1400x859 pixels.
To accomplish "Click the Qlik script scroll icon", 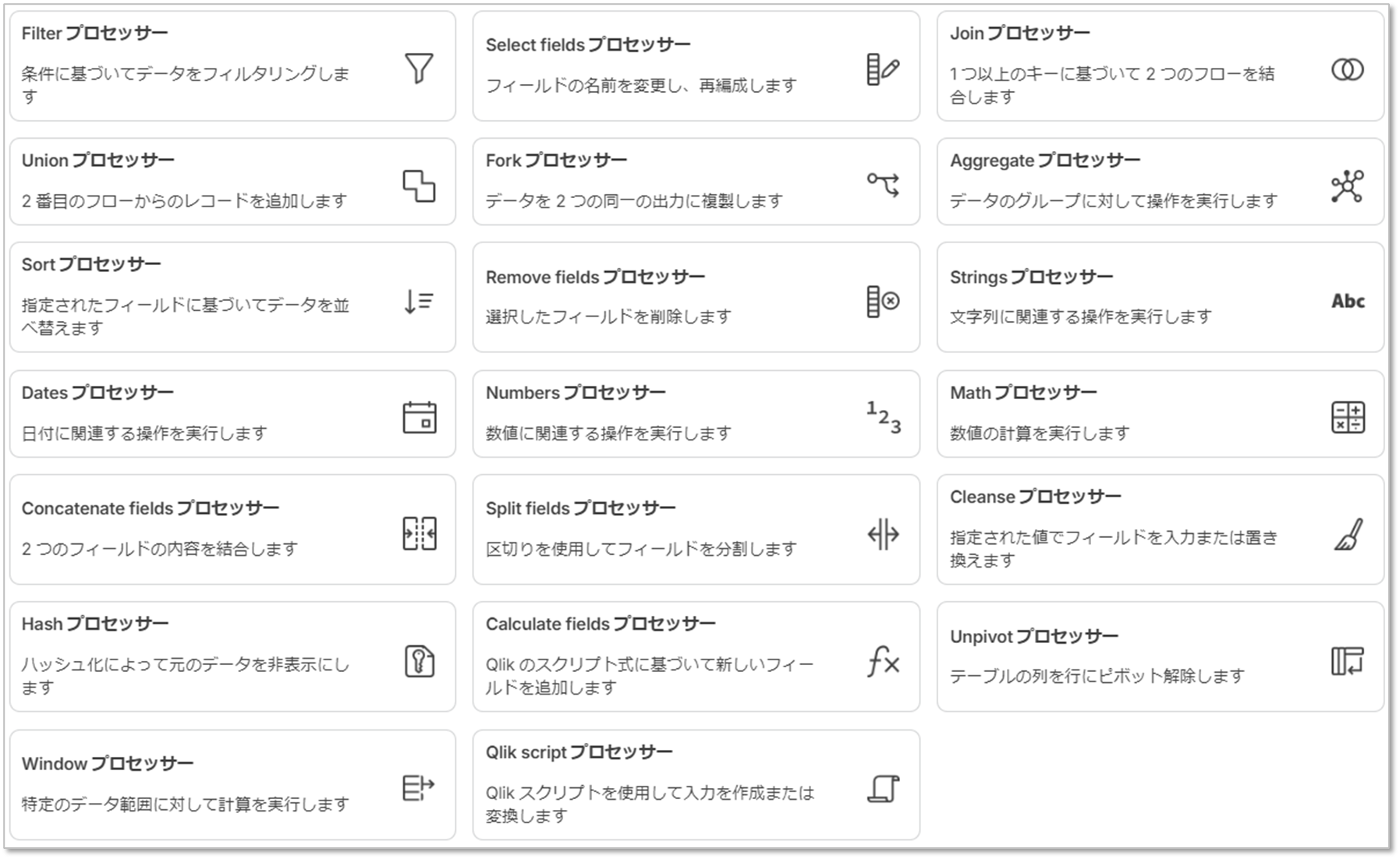I will coord(883,789).
